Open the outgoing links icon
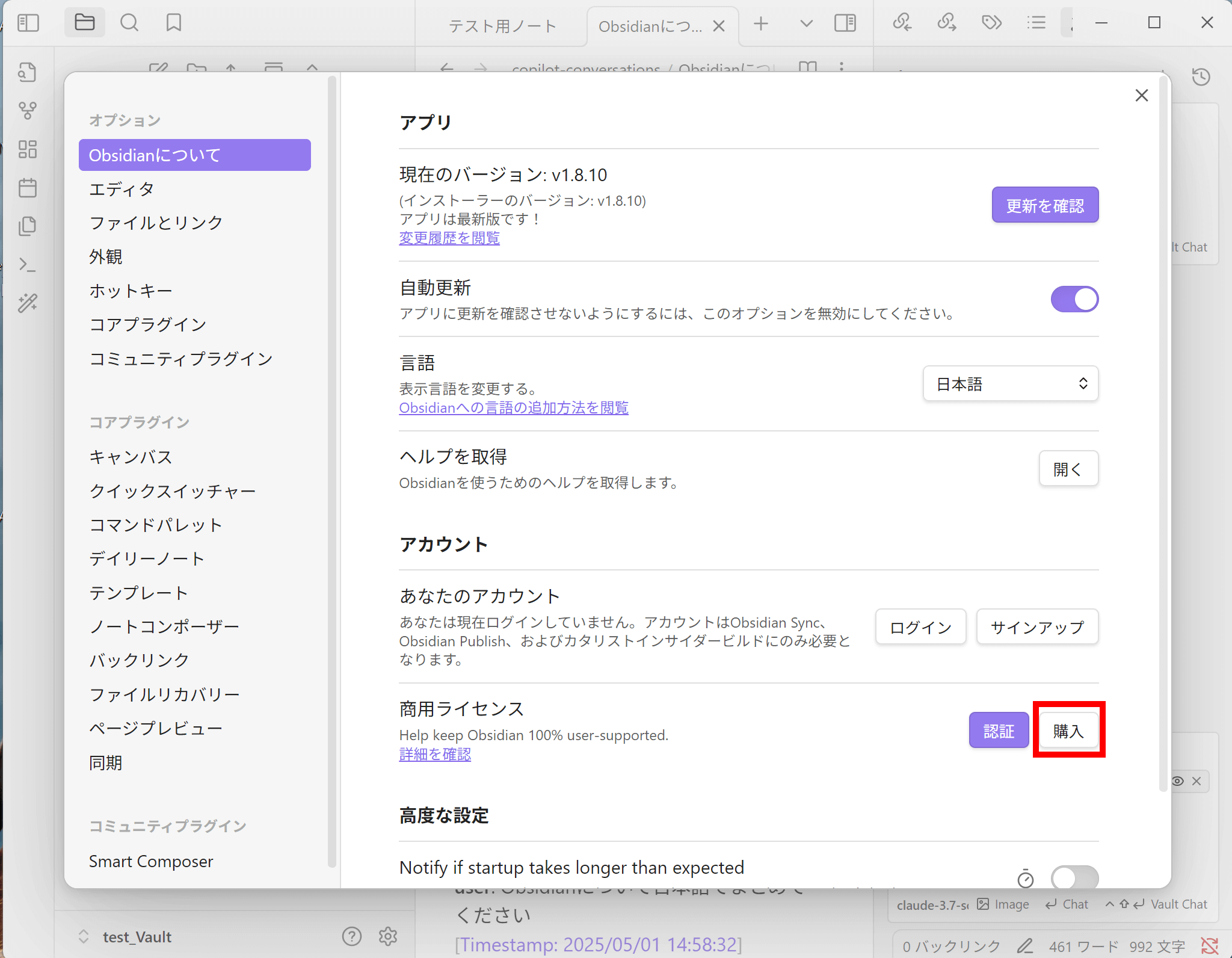The height and width of the screenshot is (958, 1232). pyautogui.click(x=947, y=23)
